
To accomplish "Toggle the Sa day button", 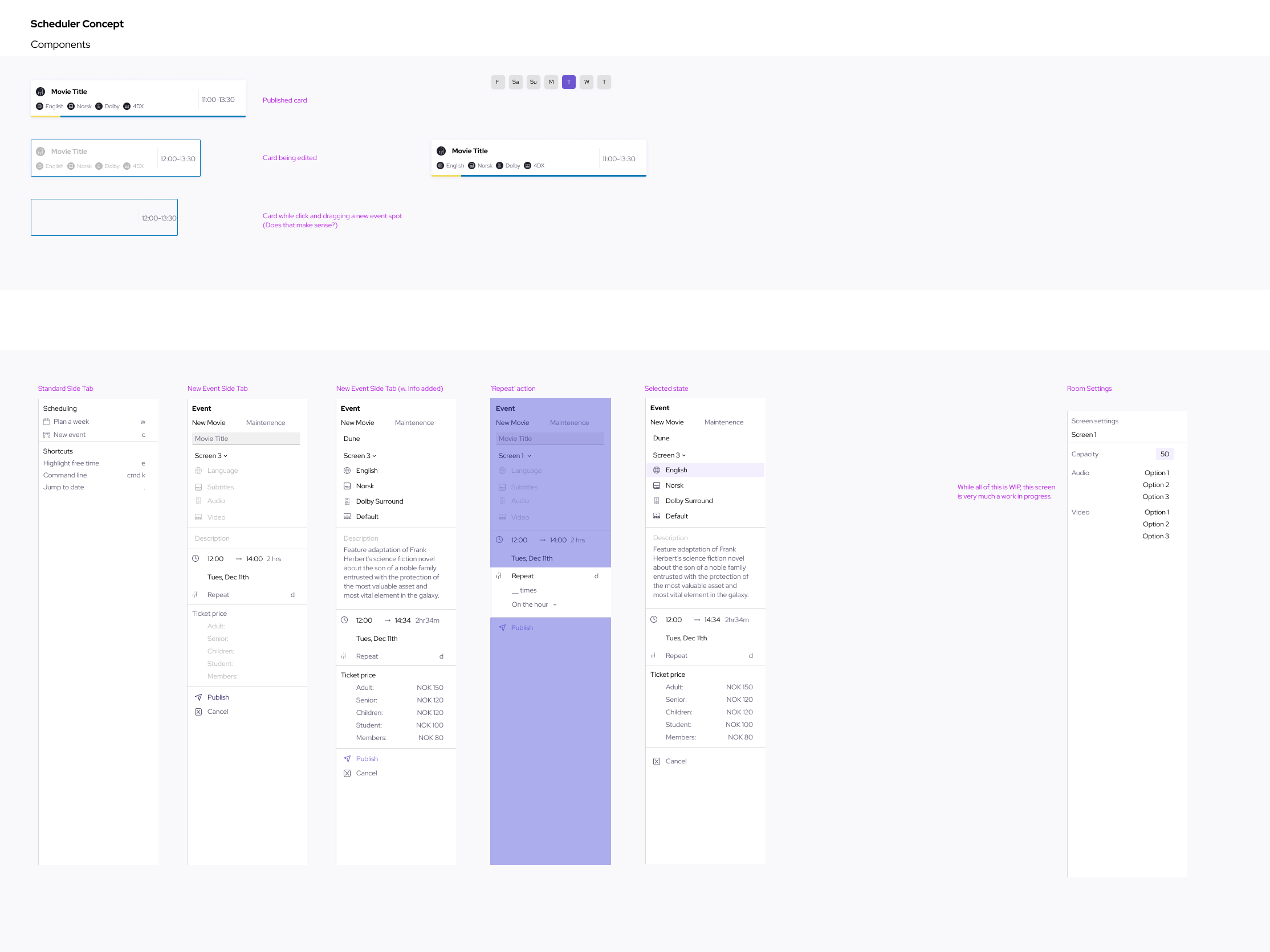I will [515, 82].
